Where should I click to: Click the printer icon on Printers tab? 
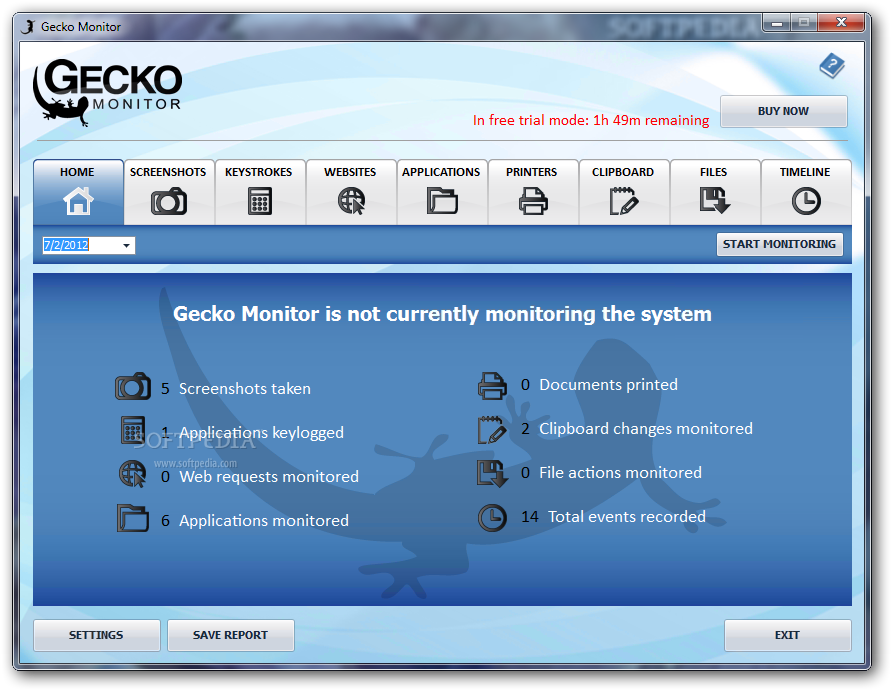pyautogui.click(x=533, y=201)
